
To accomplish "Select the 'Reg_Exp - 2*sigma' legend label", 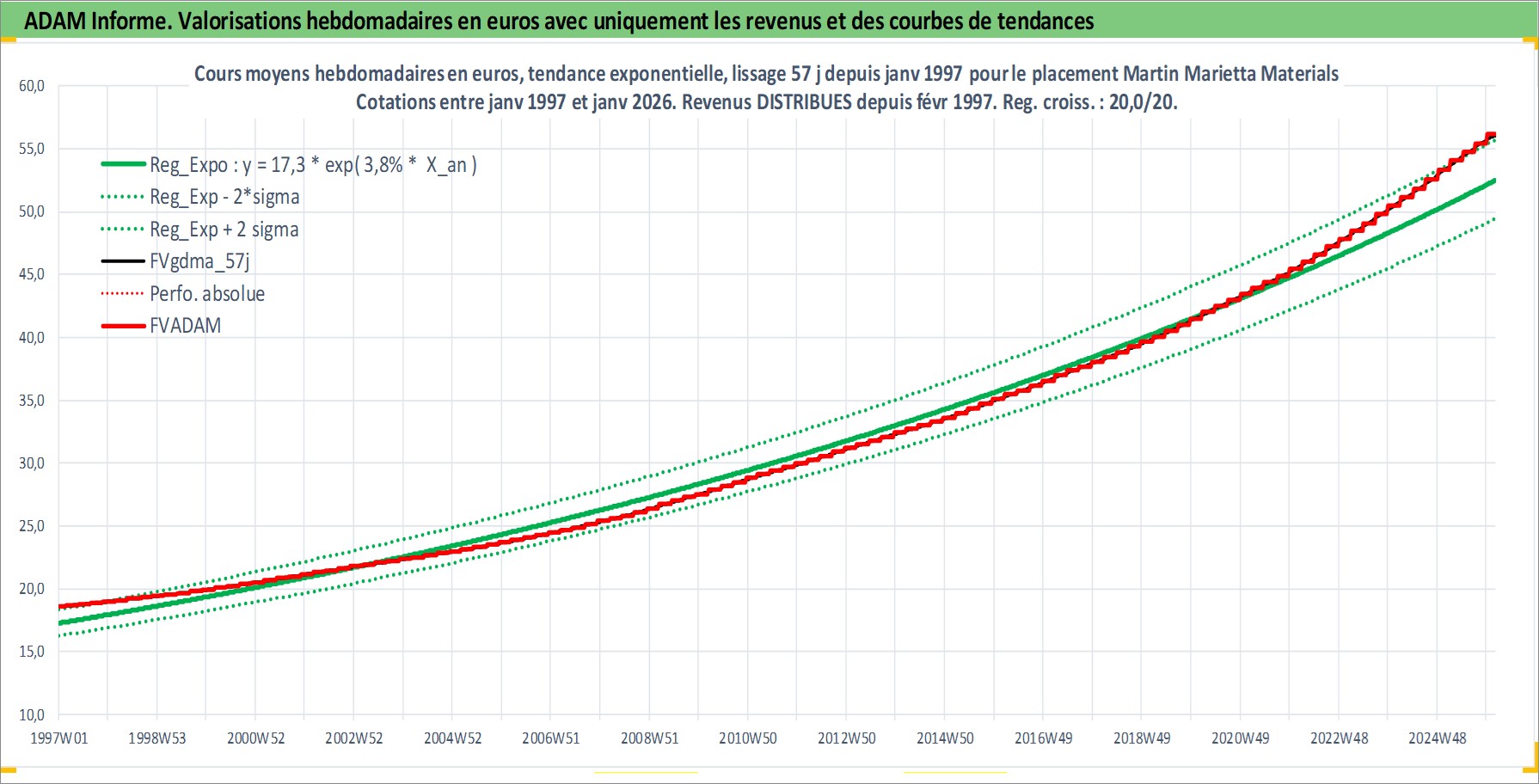I will tap(224, 197).
